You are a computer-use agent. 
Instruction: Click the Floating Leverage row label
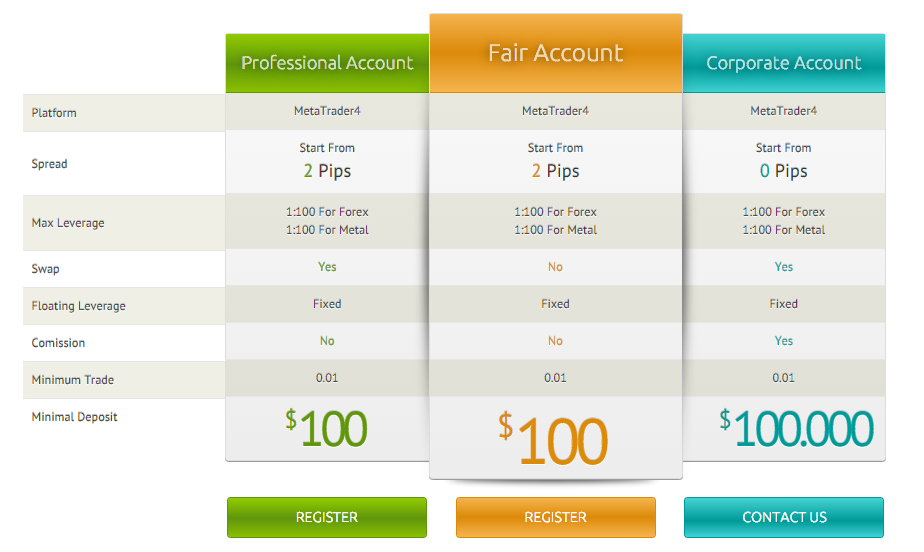coord(78,306)
